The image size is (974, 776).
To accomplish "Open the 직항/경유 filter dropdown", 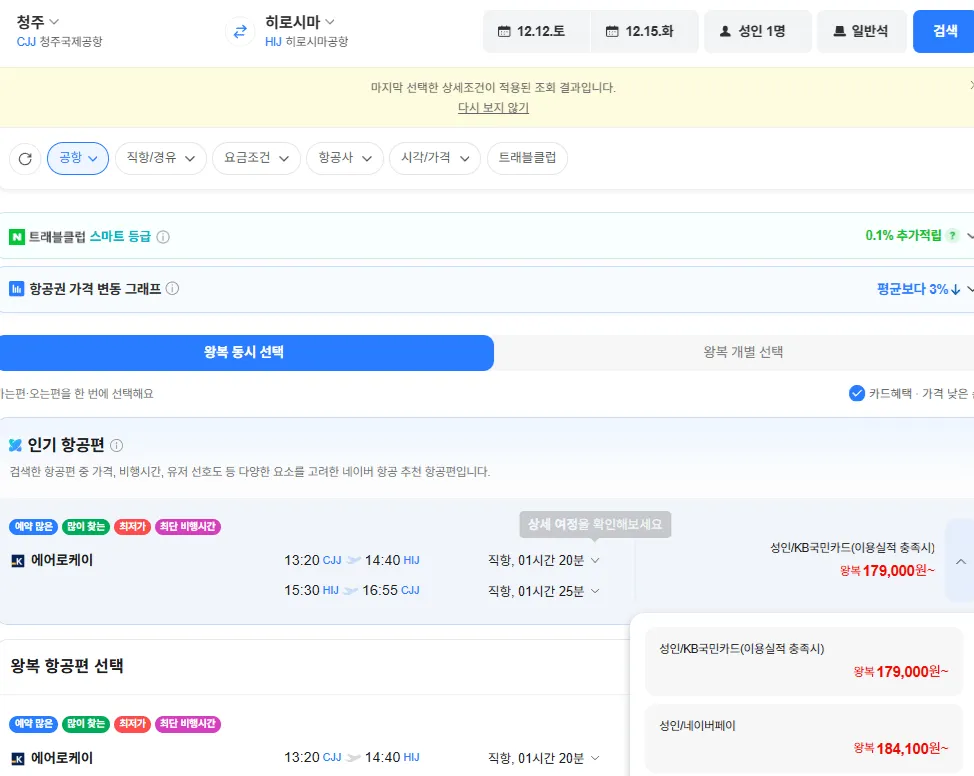I will (x=161, y=158).
